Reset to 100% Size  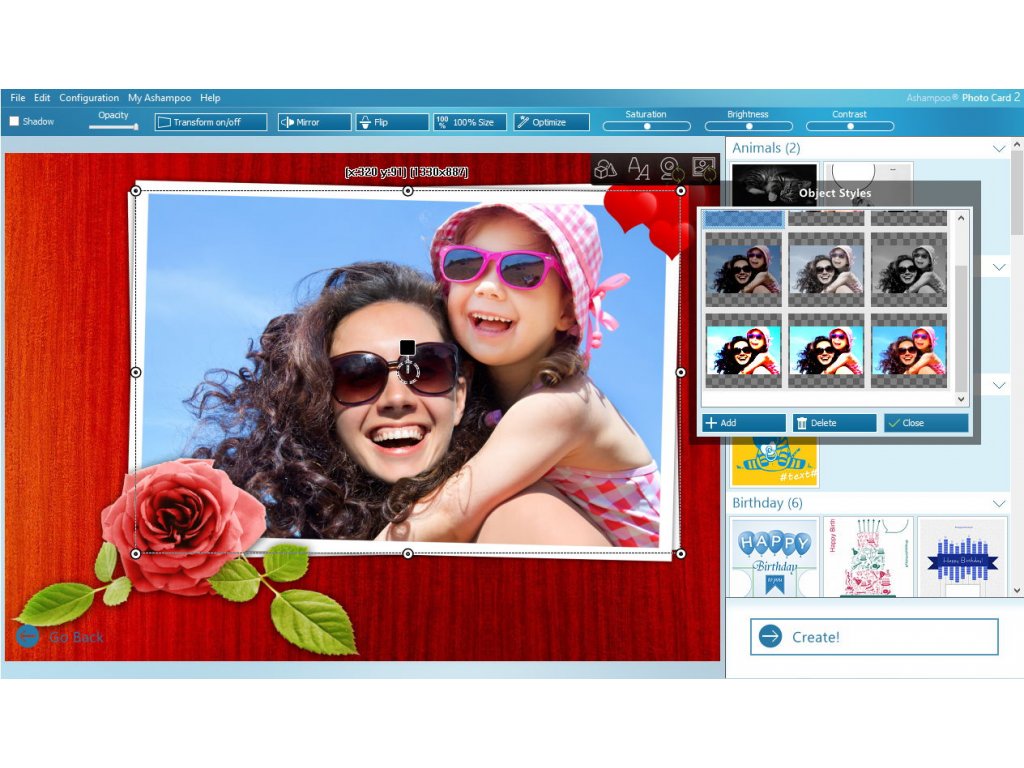point(470,122)
